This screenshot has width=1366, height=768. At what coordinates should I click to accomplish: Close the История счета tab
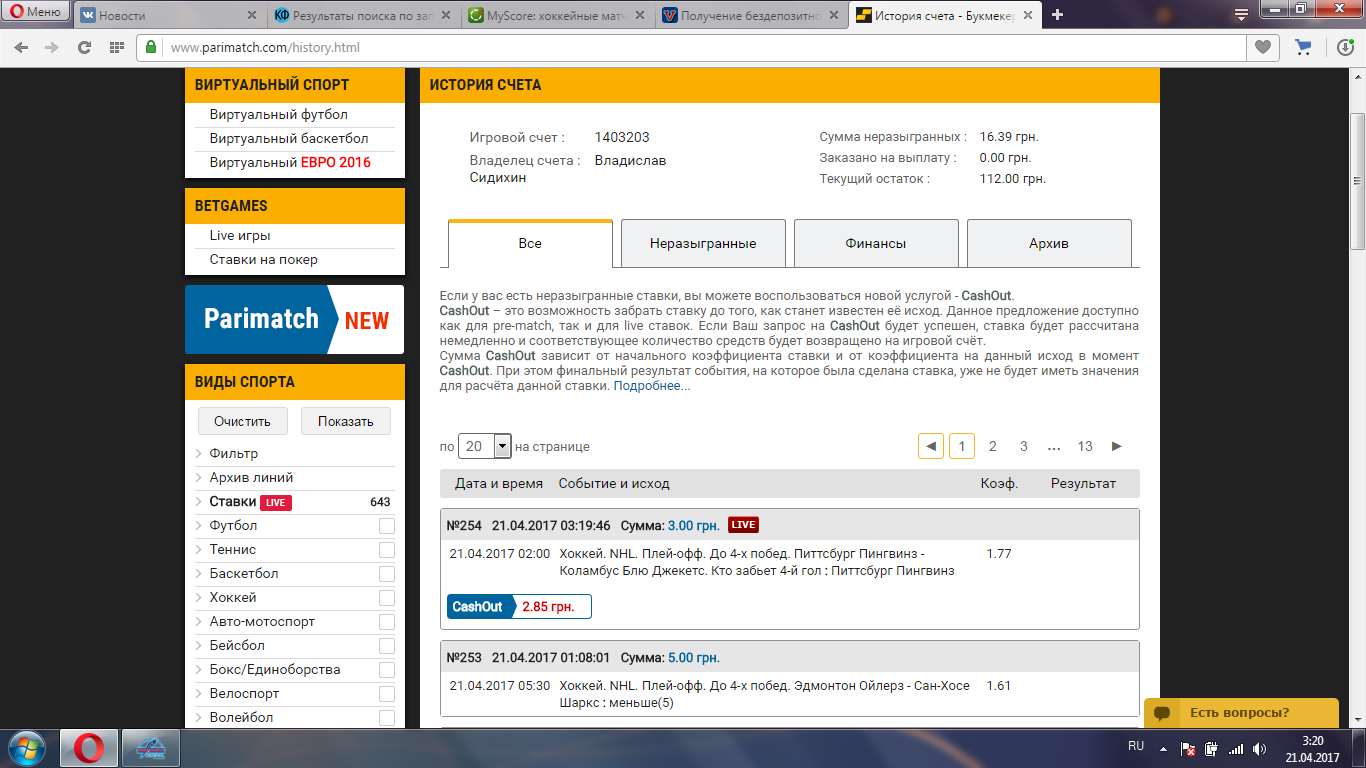pyautogui.click(x=1030, y=16)
